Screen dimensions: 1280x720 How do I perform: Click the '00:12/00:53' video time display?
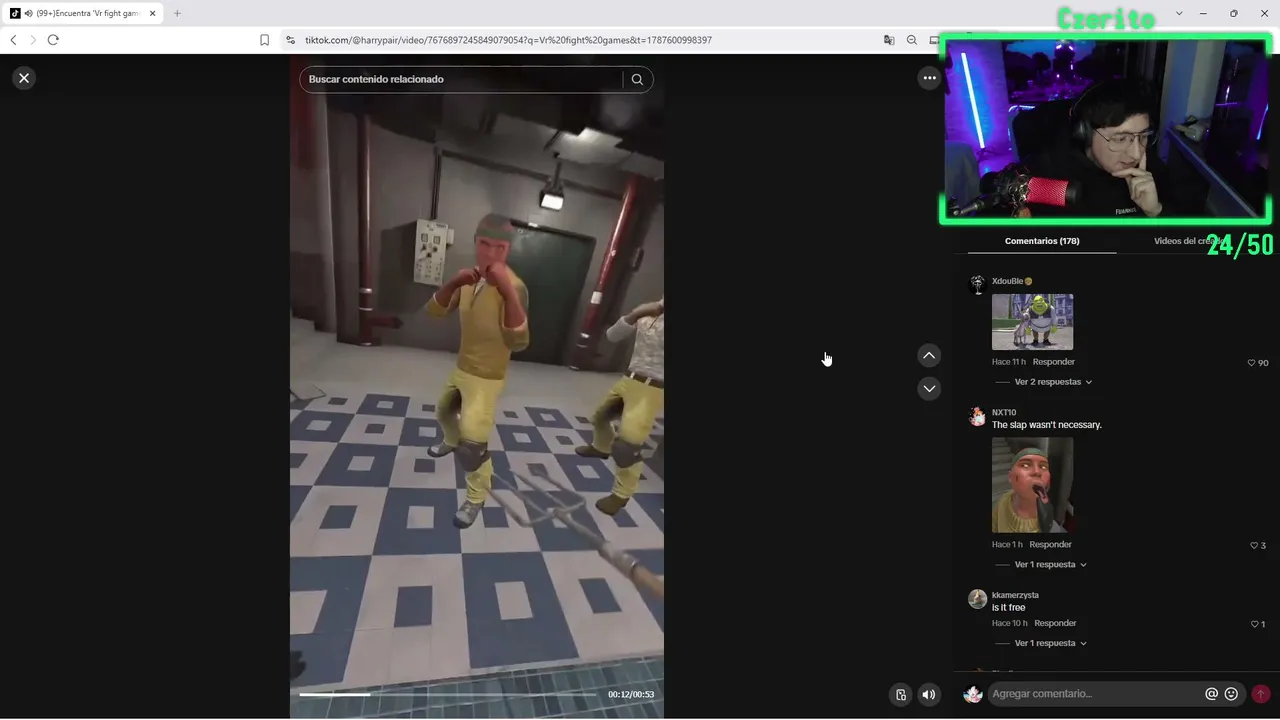coord(631,694)
